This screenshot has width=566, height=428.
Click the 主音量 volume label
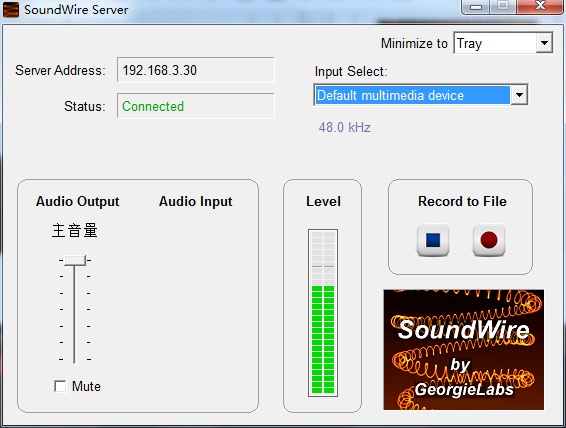pos(75,230)
